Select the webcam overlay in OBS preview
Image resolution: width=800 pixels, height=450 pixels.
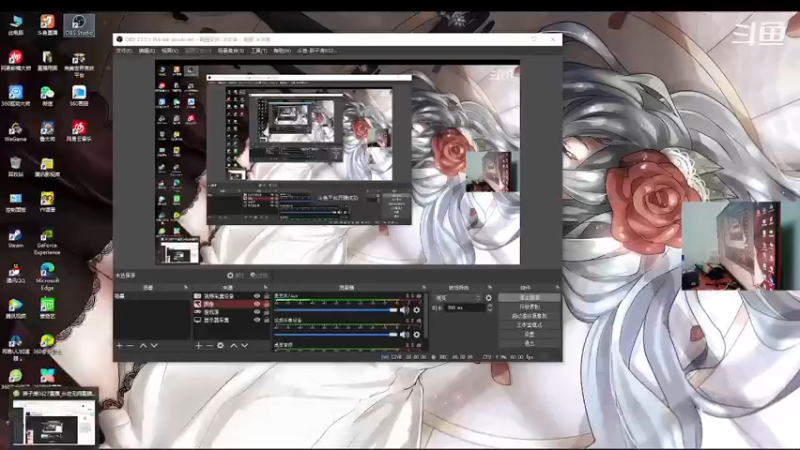[492, 171]
